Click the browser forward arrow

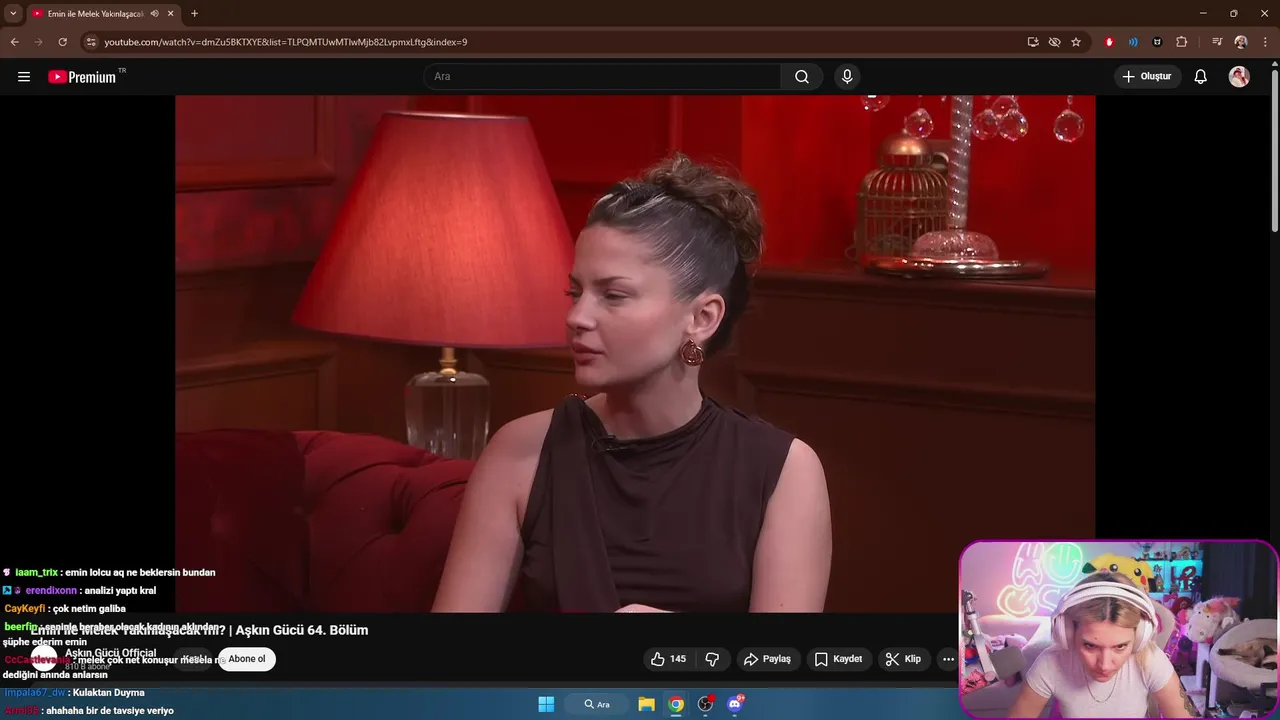click(39, 42)
